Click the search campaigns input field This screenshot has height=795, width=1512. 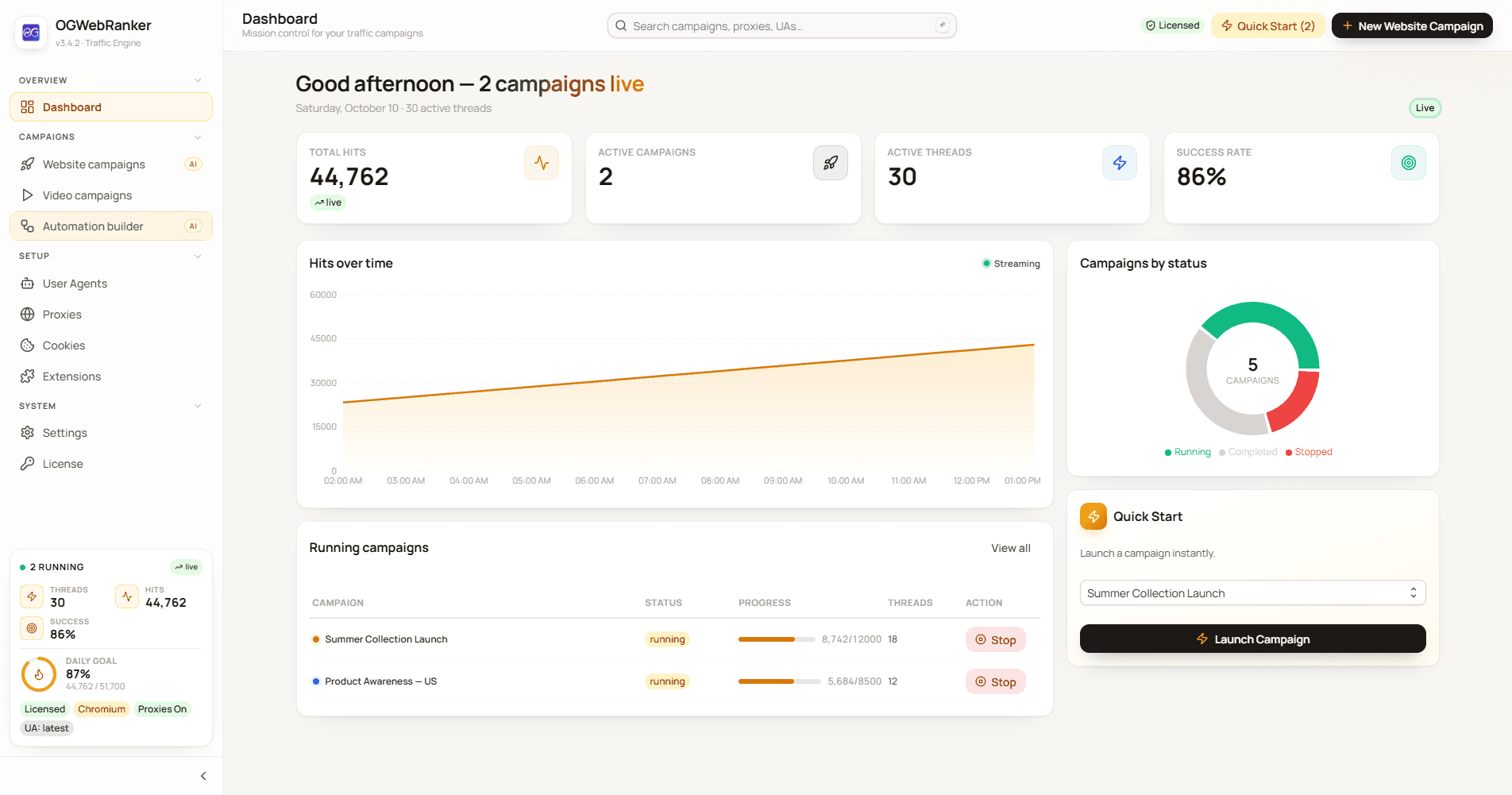point(781,25)
